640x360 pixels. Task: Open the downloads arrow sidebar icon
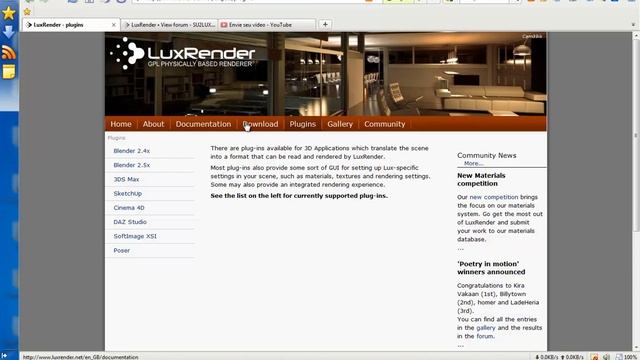pos(9,32)
